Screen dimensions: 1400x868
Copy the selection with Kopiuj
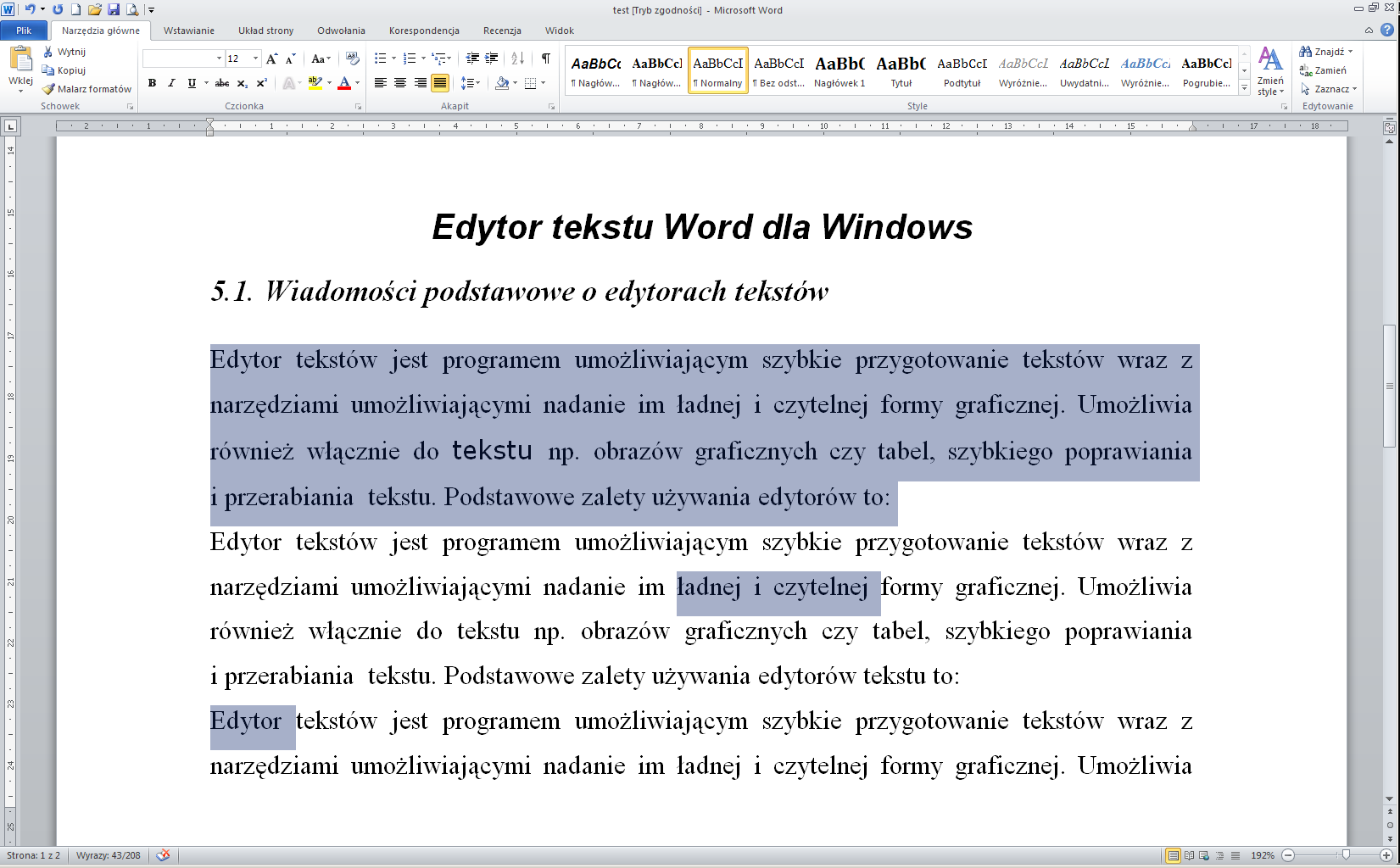64,70
